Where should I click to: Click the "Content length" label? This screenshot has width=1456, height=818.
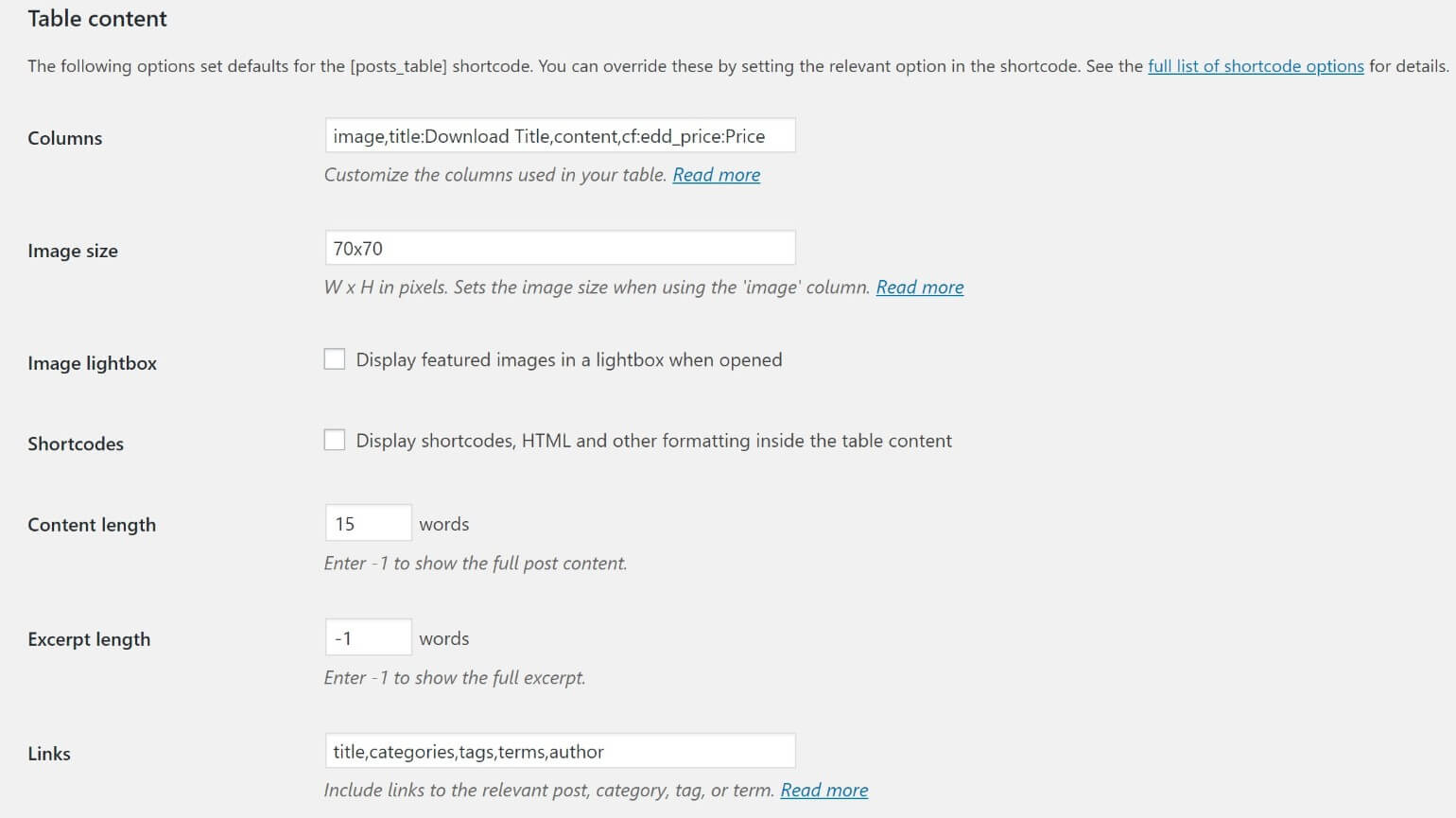[x=91, y=524]
